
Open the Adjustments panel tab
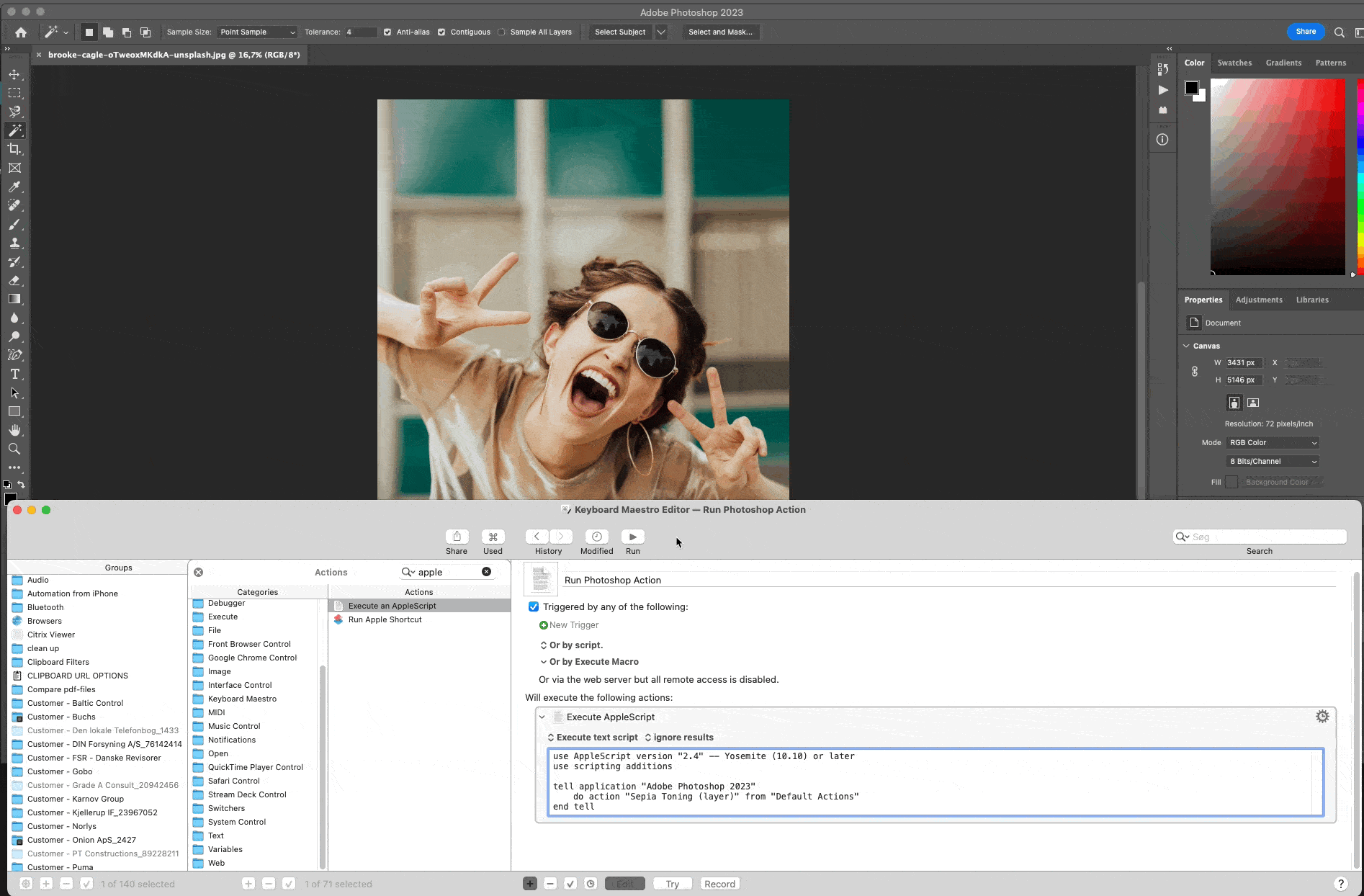click(x=1259, y=300)
